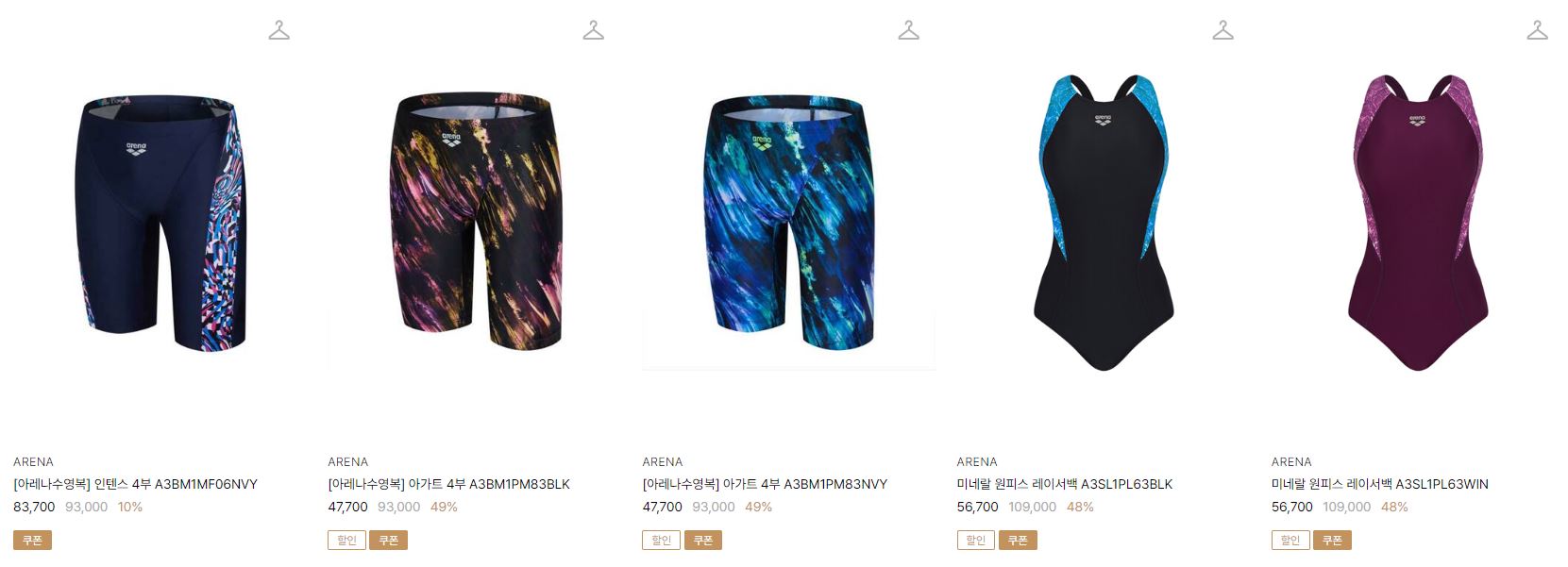The width and height of the screenshot is (1568, 567).
Task: Click hanger icon above navy Intense jammer
Action: [278, 30]
